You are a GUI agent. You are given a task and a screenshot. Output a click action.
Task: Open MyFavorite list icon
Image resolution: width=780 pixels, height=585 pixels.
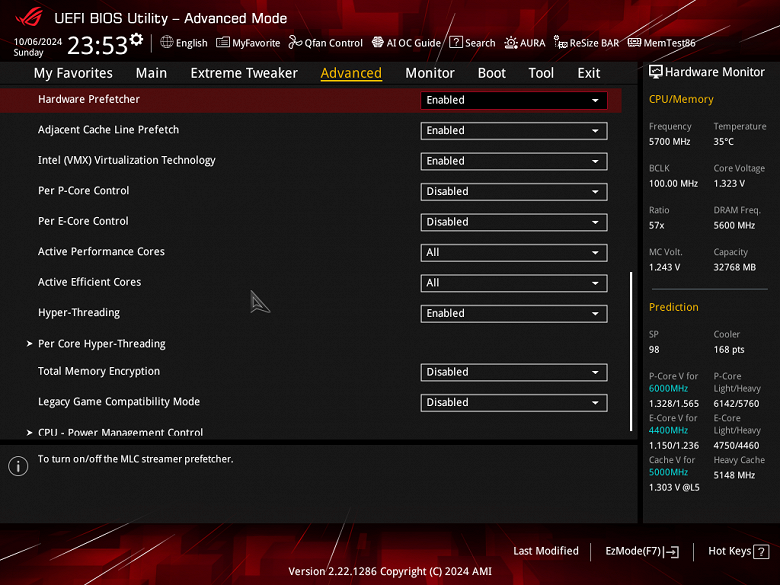[223, 42]
